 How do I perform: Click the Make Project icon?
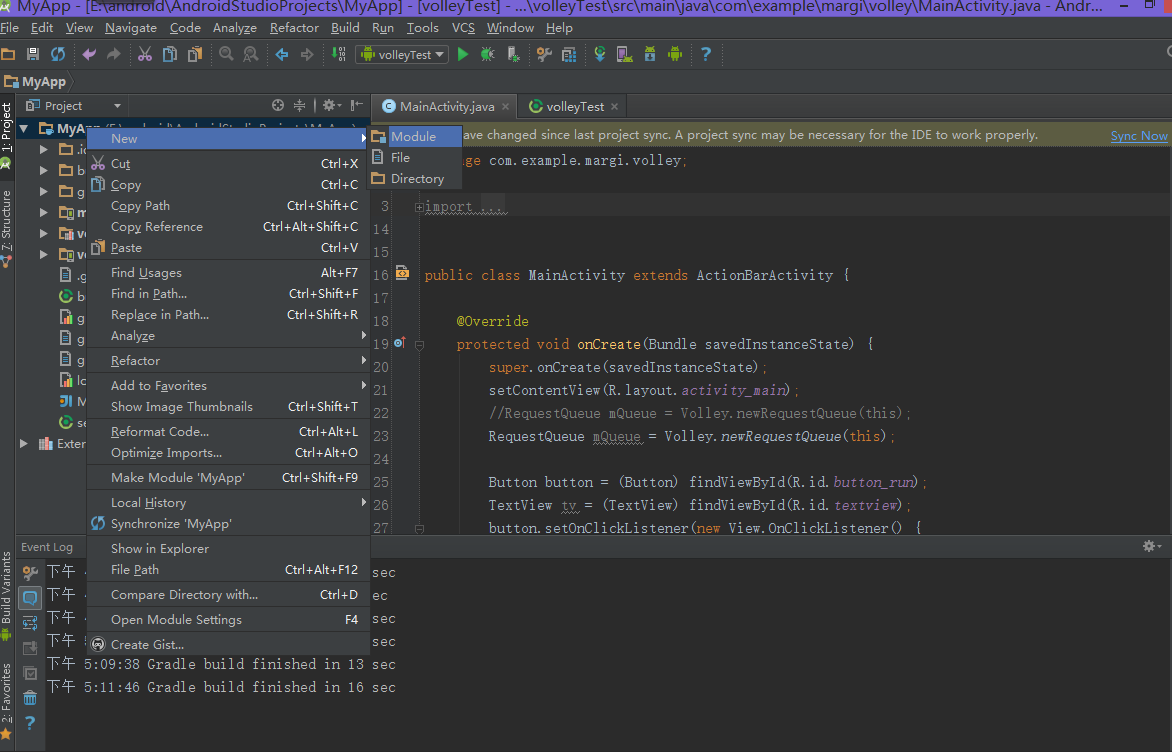click(x=338, y=54)
